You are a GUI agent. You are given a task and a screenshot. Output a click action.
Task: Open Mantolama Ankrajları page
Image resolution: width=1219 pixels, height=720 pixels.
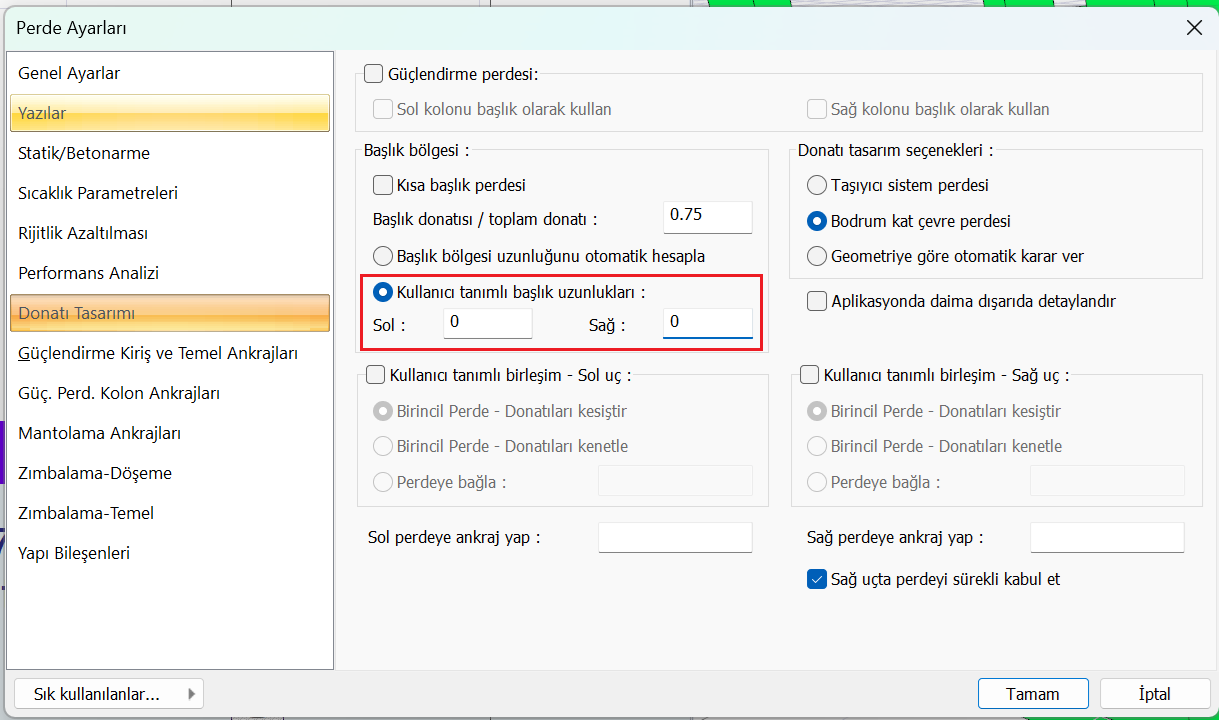[x=170, y=433]
